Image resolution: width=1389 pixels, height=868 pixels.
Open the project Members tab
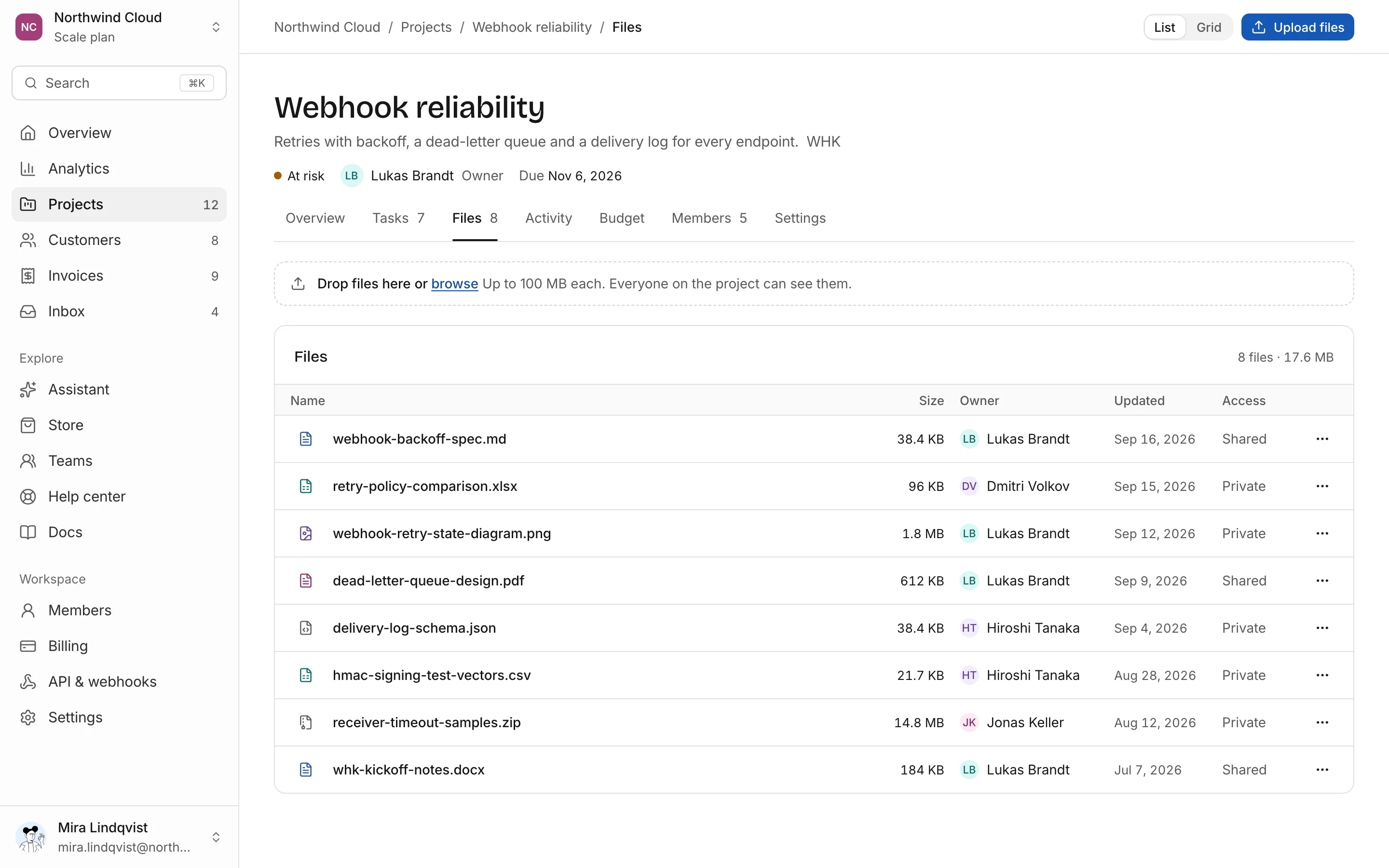click(x=709, y=218)
